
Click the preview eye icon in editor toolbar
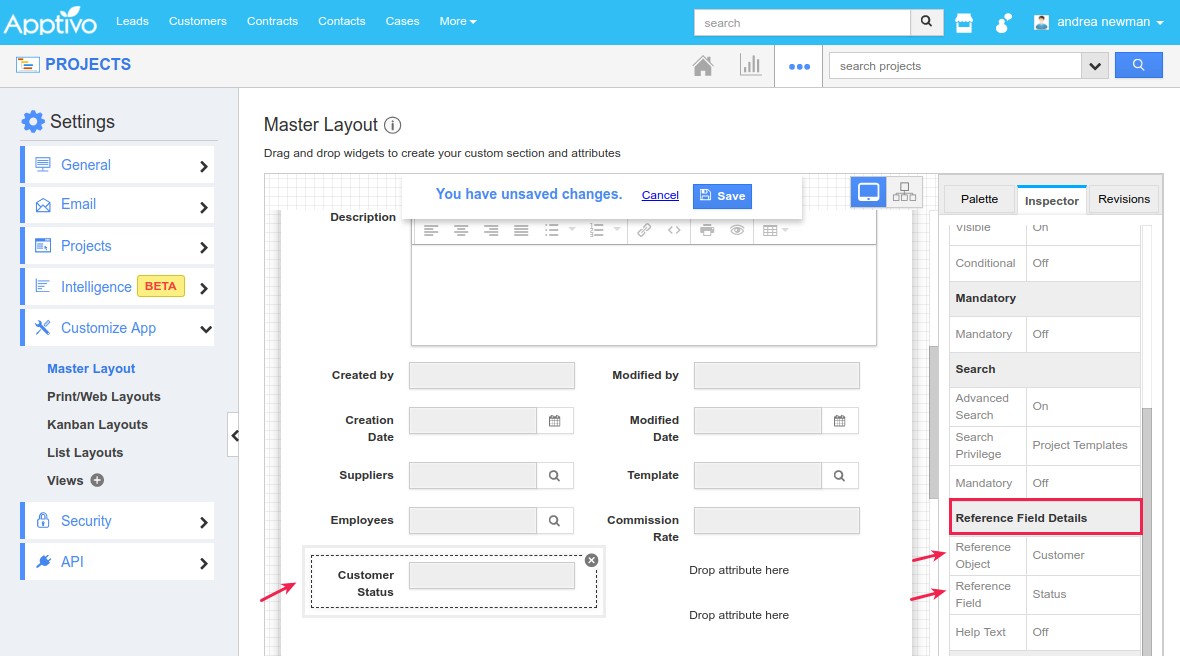pos(739,230)
